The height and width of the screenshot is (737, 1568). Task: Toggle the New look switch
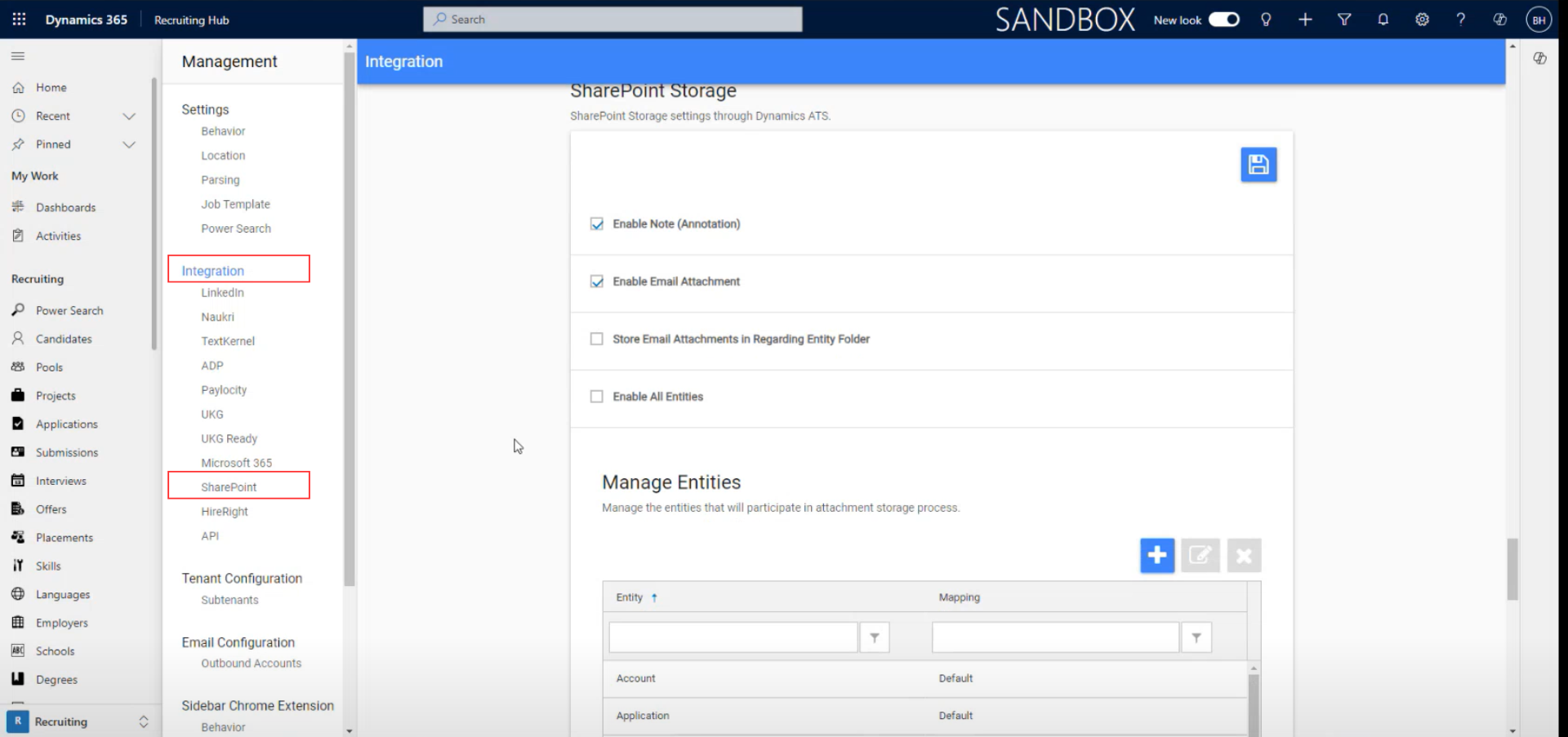pos(1223,20)
